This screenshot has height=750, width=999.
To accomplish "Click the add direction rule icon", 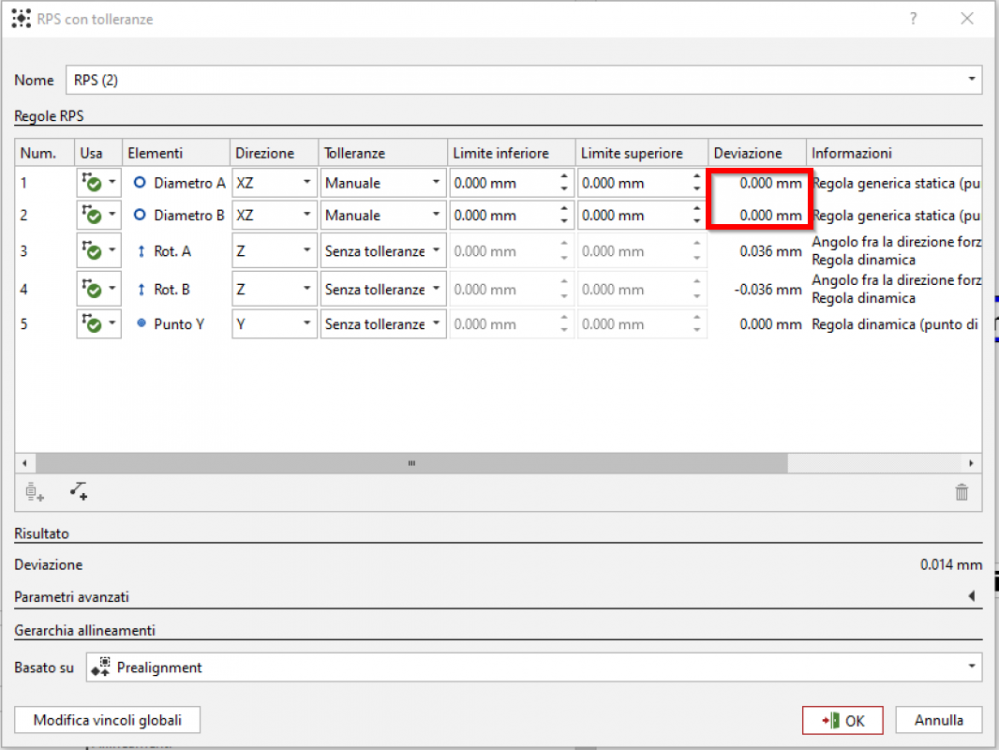I will [79, 491].
